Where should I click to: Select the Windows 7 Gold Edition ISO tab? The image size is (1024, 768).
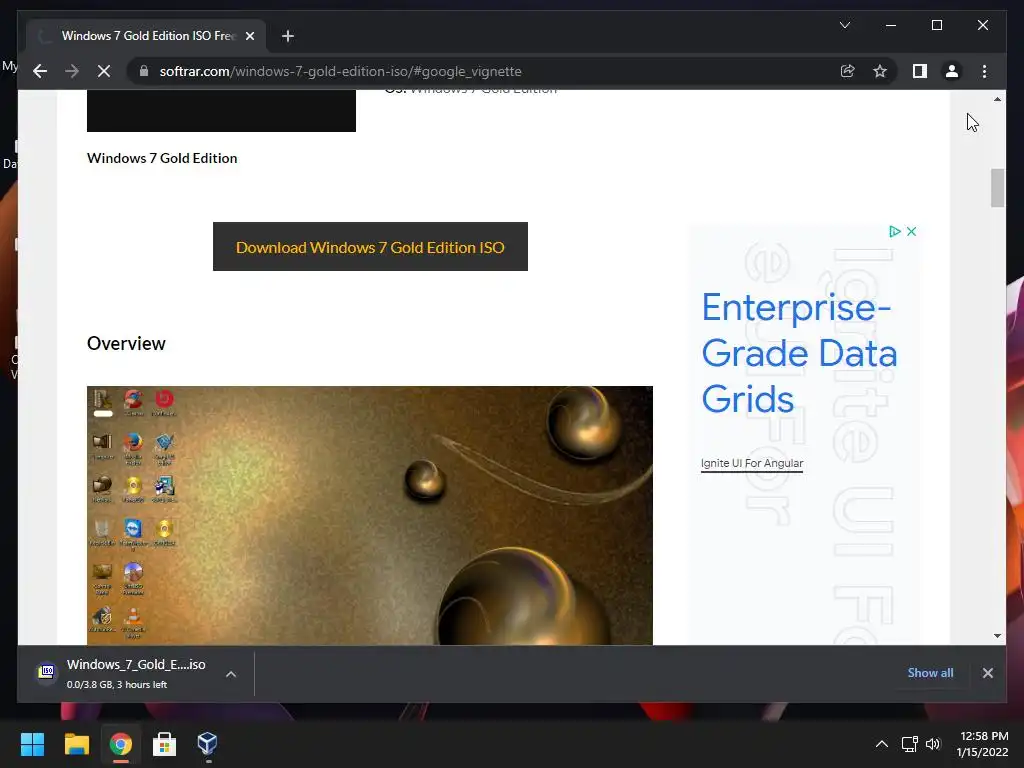(147, 36)
